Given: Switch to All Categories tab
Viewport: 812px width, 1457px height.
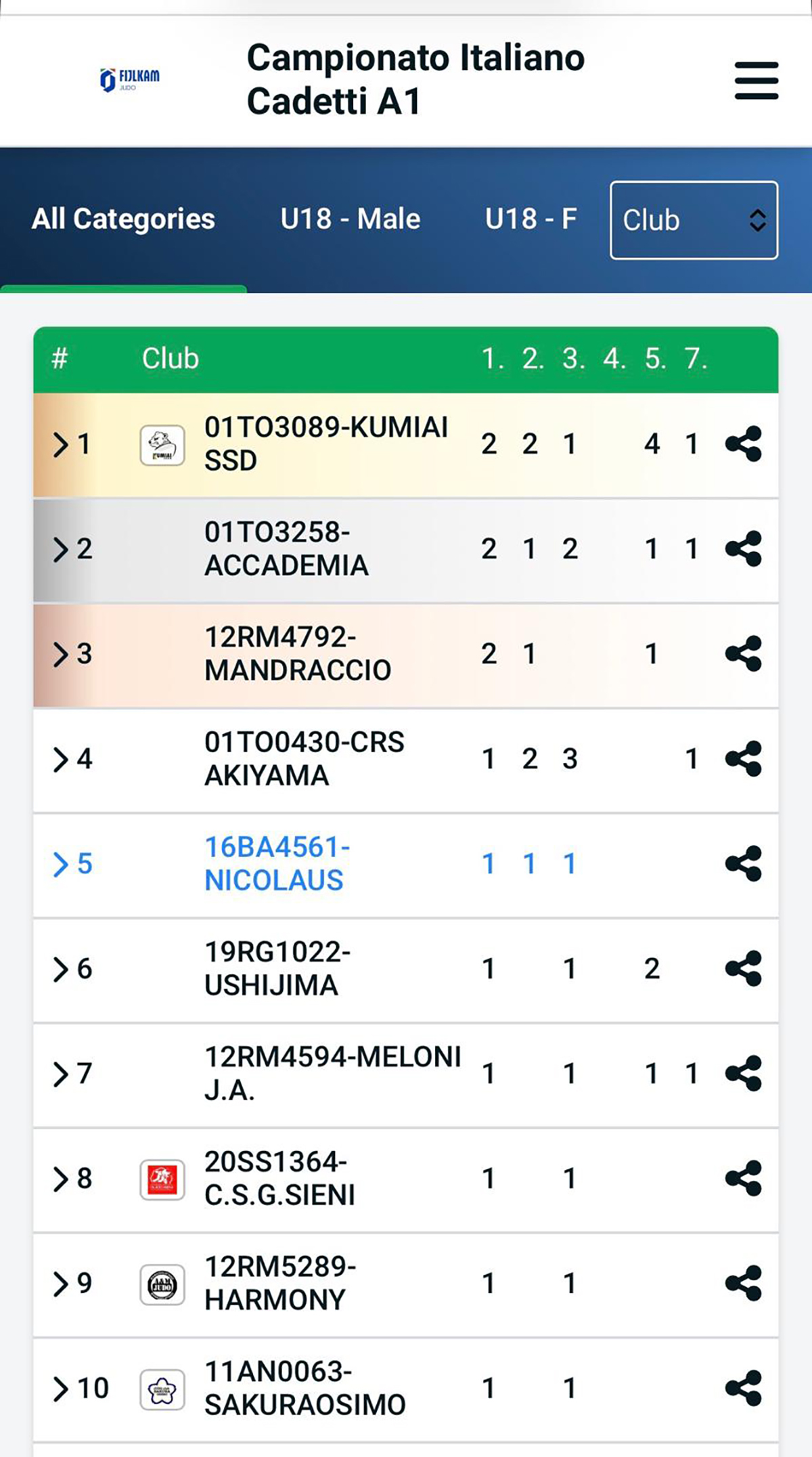Looking at the screenshot, I should point(123,219).
